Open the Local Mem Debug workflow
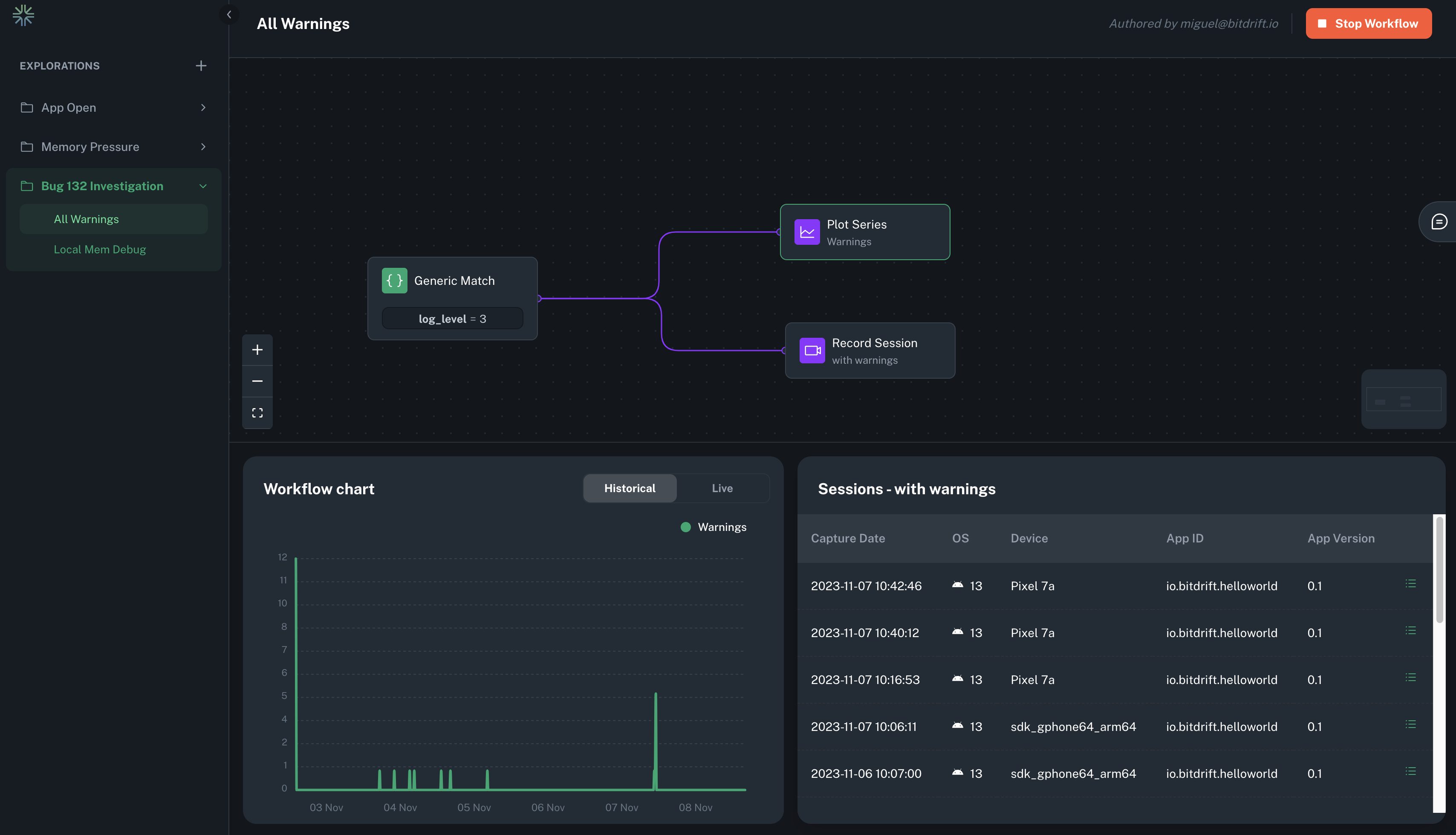Image resolution: width=1456 pixels, height=835 pixels. click(100, 249)
